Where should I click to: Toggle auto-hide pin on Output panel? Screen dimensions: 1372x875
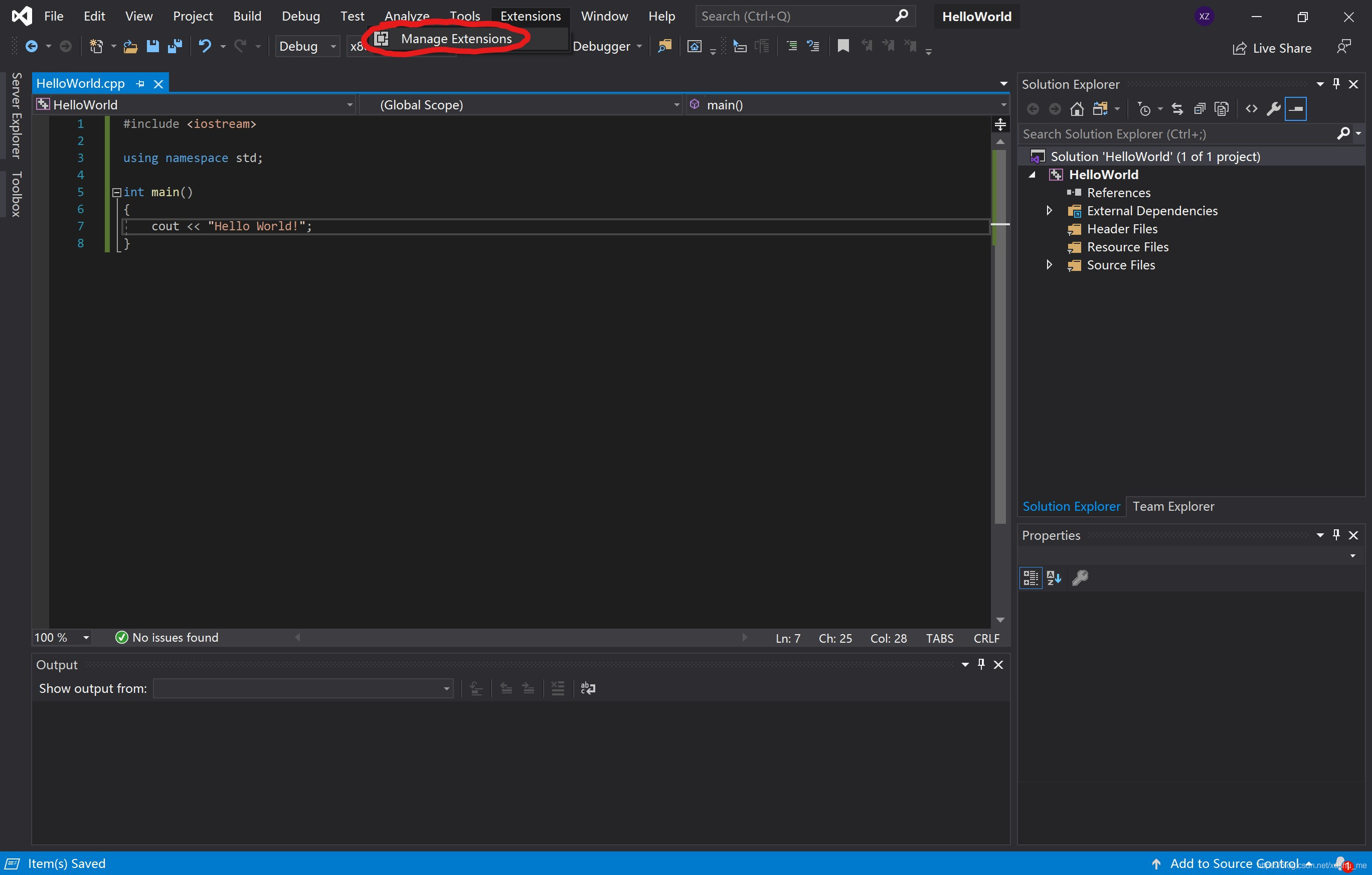point(981,664)
